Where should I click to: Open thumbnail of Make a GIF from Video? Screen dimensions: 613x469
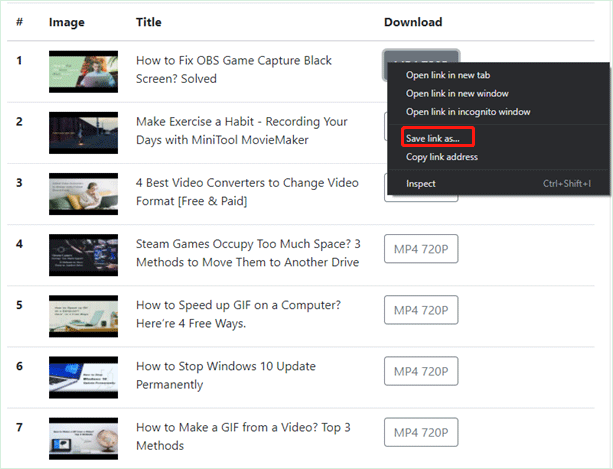coord(83,439)
